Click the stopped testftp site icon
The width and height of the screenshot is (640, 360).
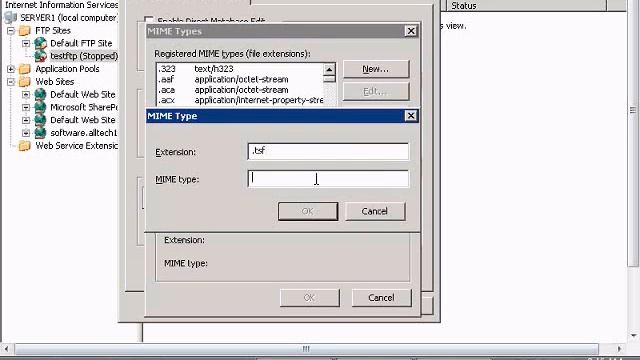(x=40, y=56)
